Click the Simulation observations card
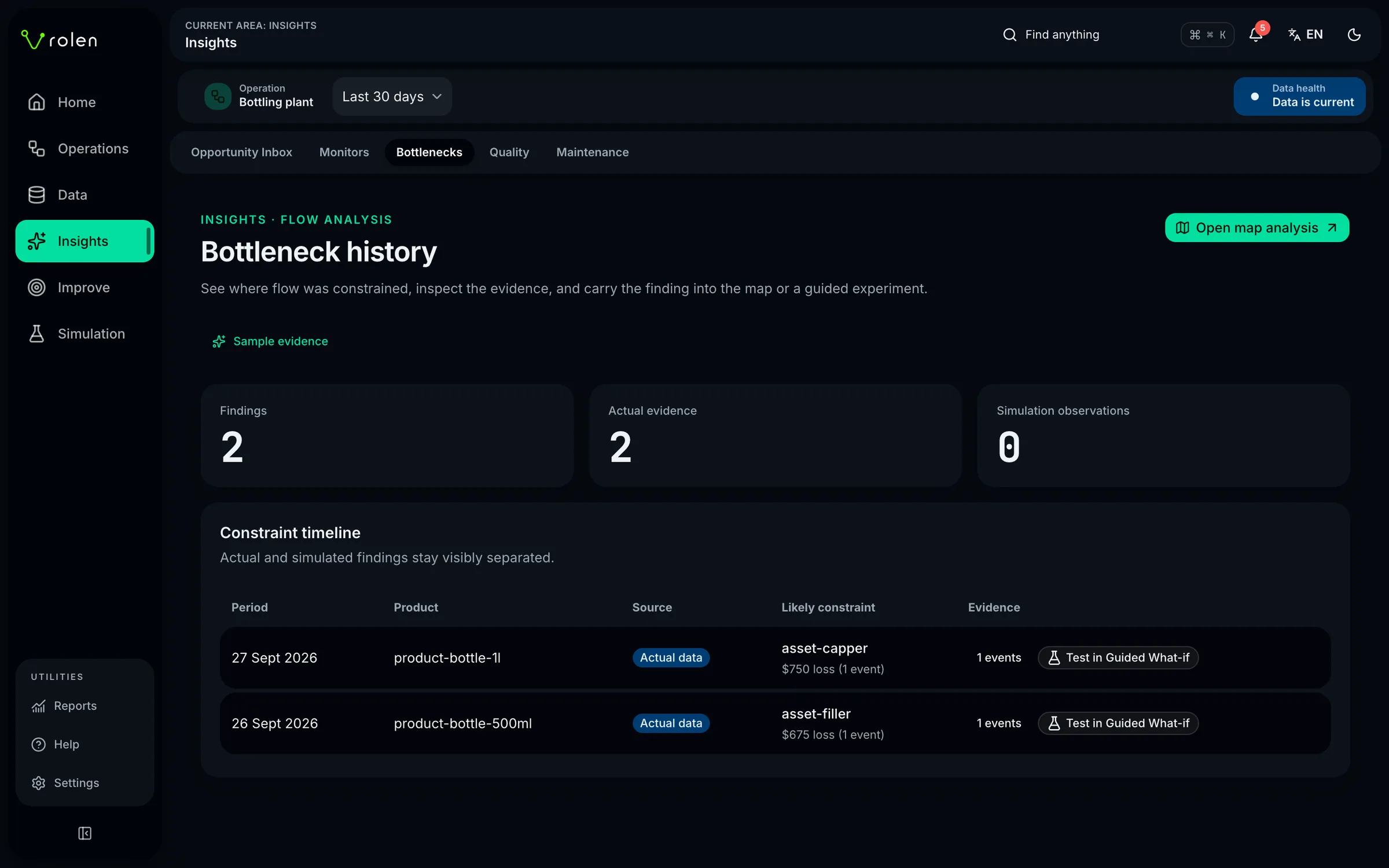 tap(1163, 436)
